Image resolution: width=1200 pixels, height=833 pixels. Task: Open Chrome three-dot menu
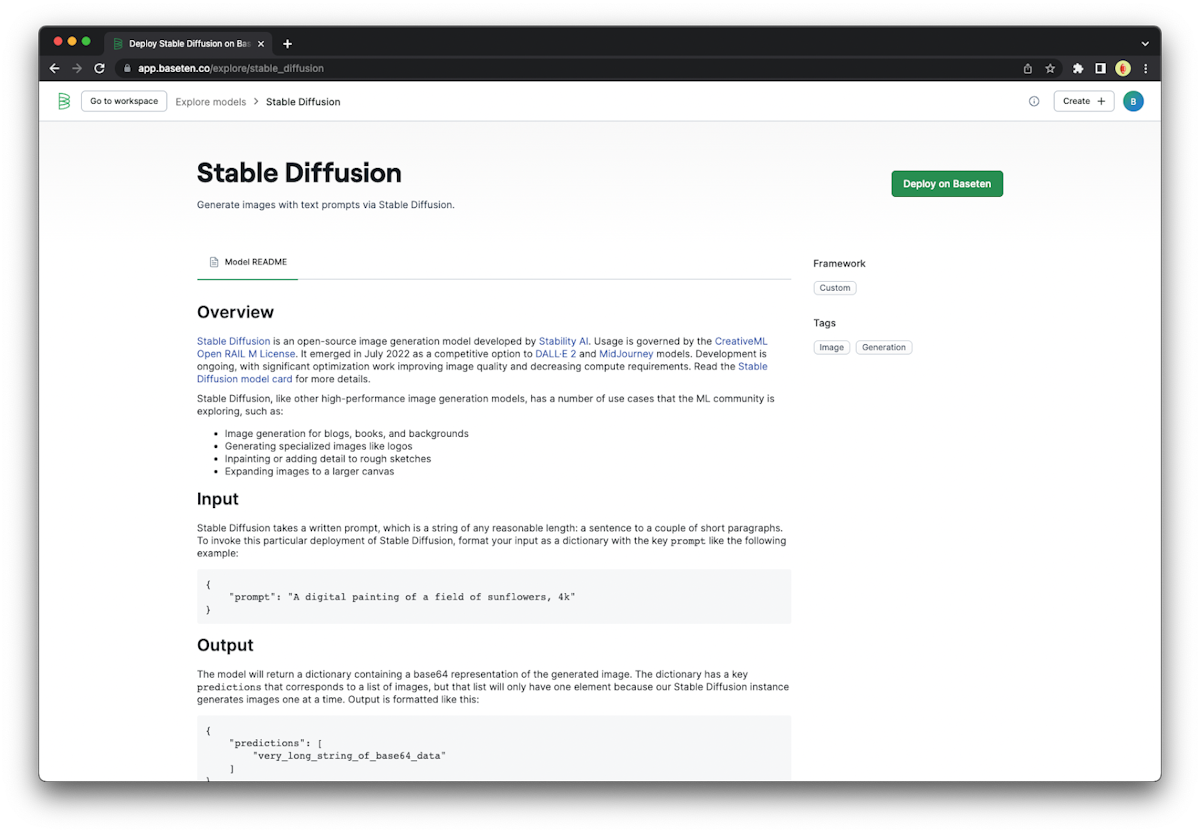coord(1145,69)
